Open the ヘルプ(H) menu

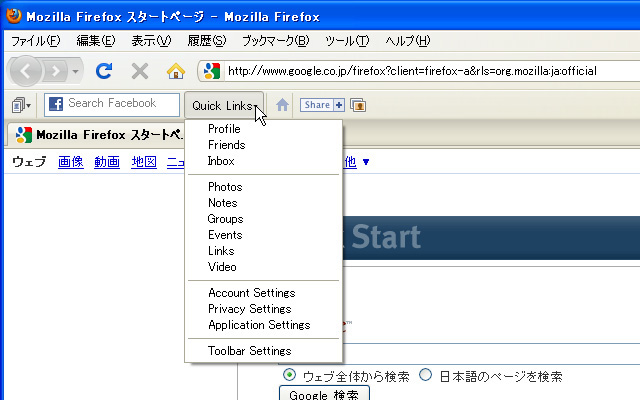coord(408,41)
